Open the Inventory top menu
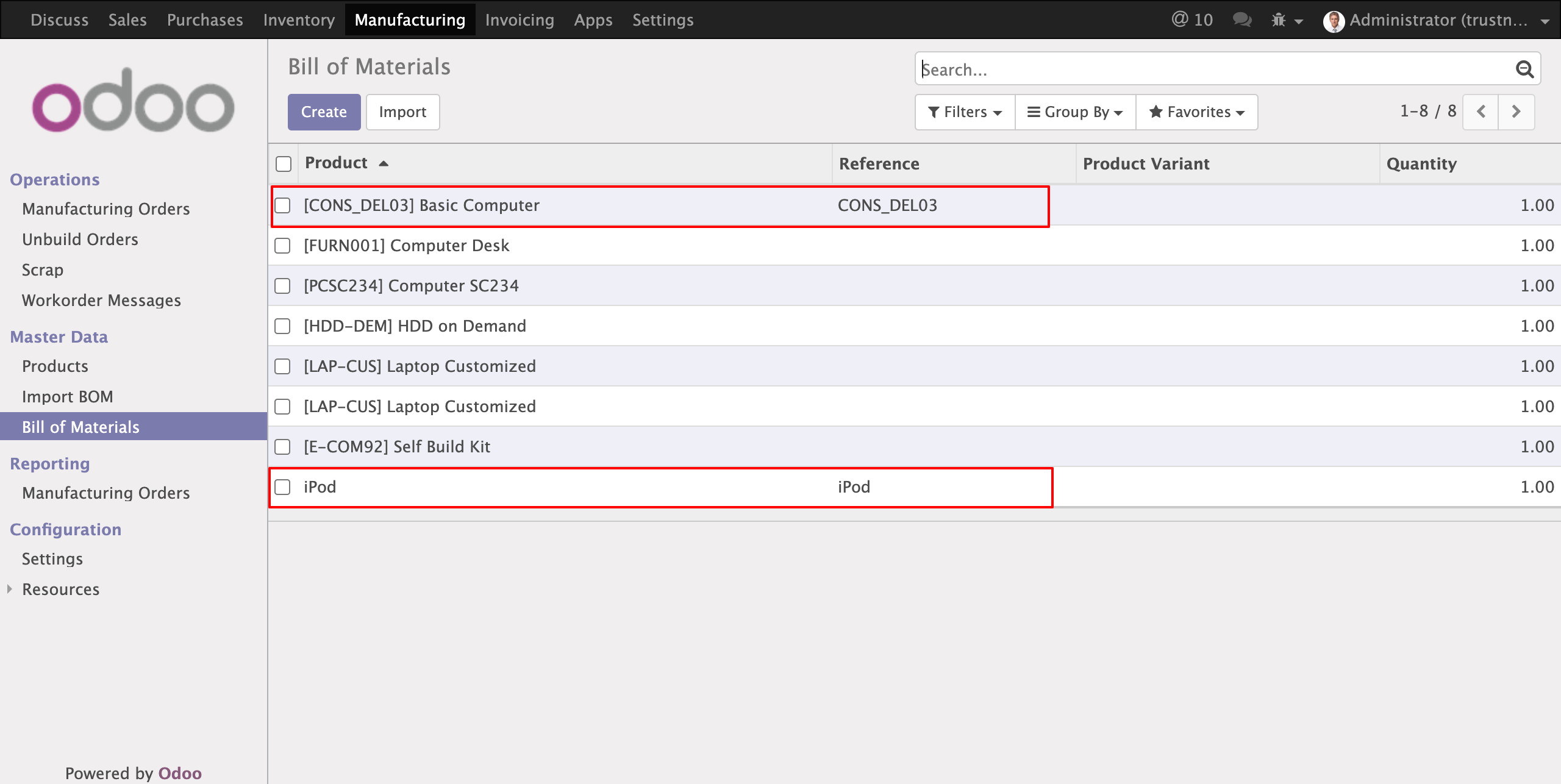 299,20
